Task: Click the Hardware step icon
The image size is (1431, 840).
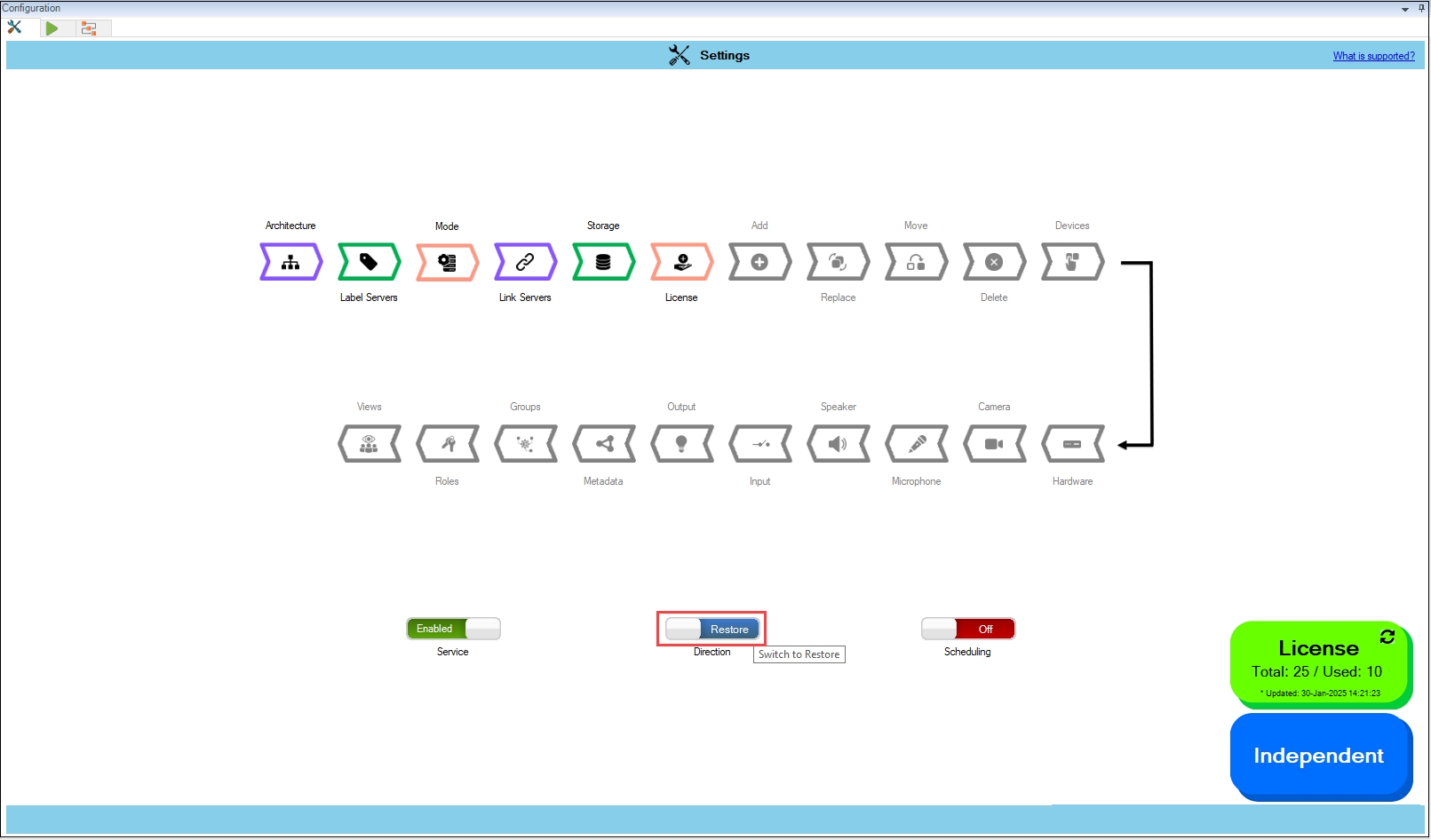Action: click(1072, 444)
